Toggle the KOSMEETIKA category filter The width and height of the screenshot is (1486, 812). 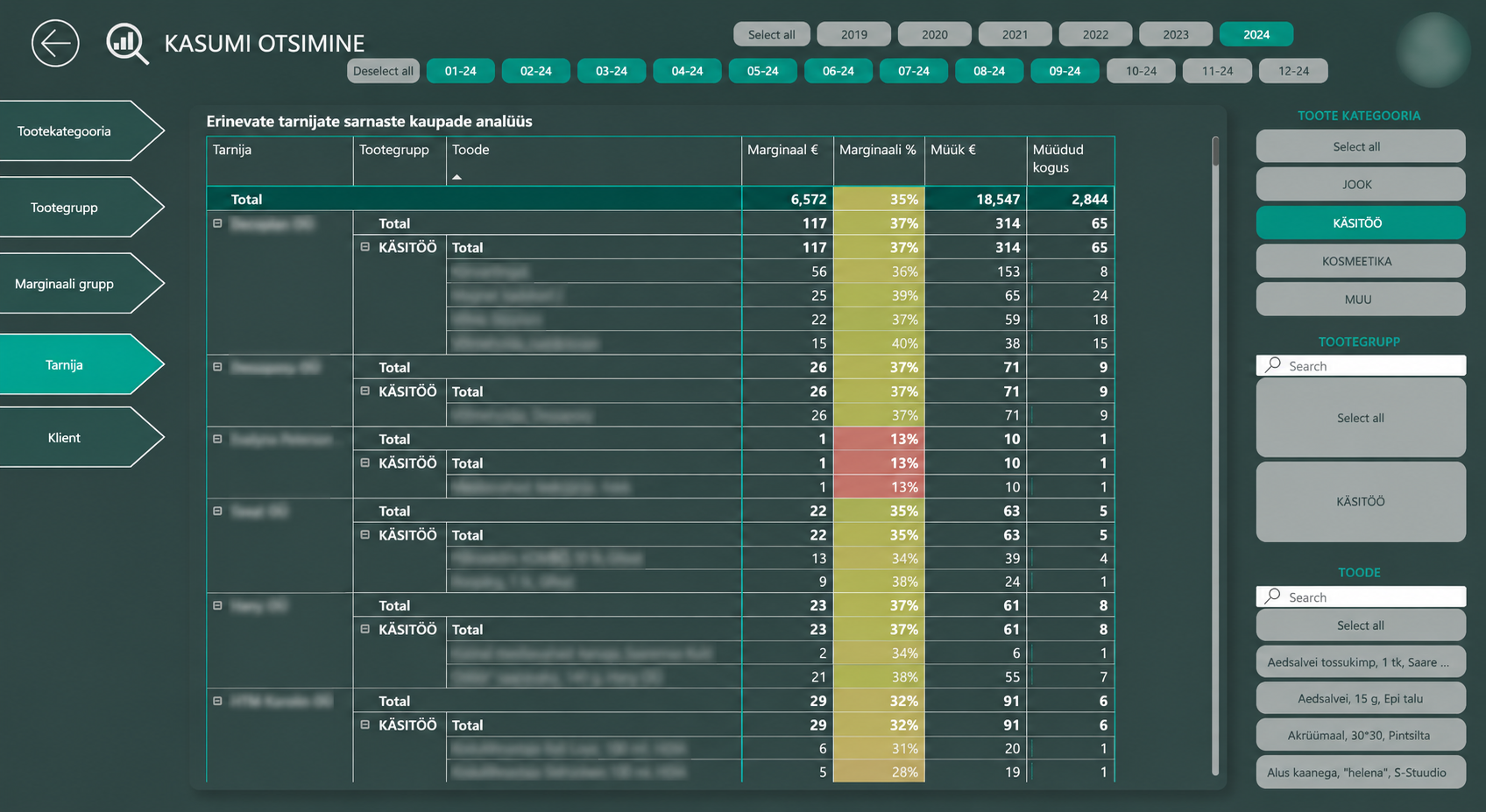coord(1360,261)
